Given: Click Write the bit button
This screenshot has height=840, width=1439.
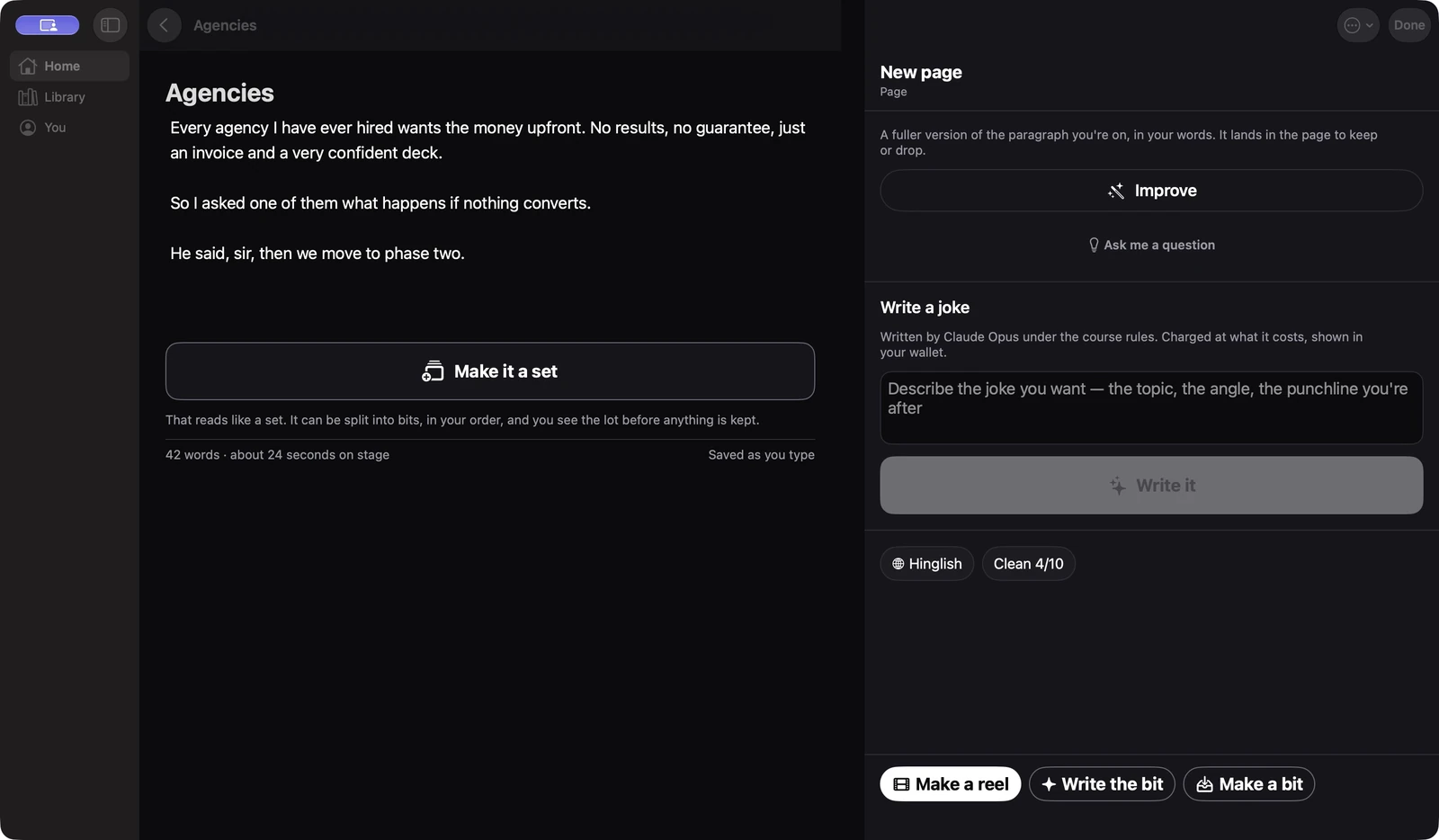Looking at the screenshot, I should click(1102, 784).
